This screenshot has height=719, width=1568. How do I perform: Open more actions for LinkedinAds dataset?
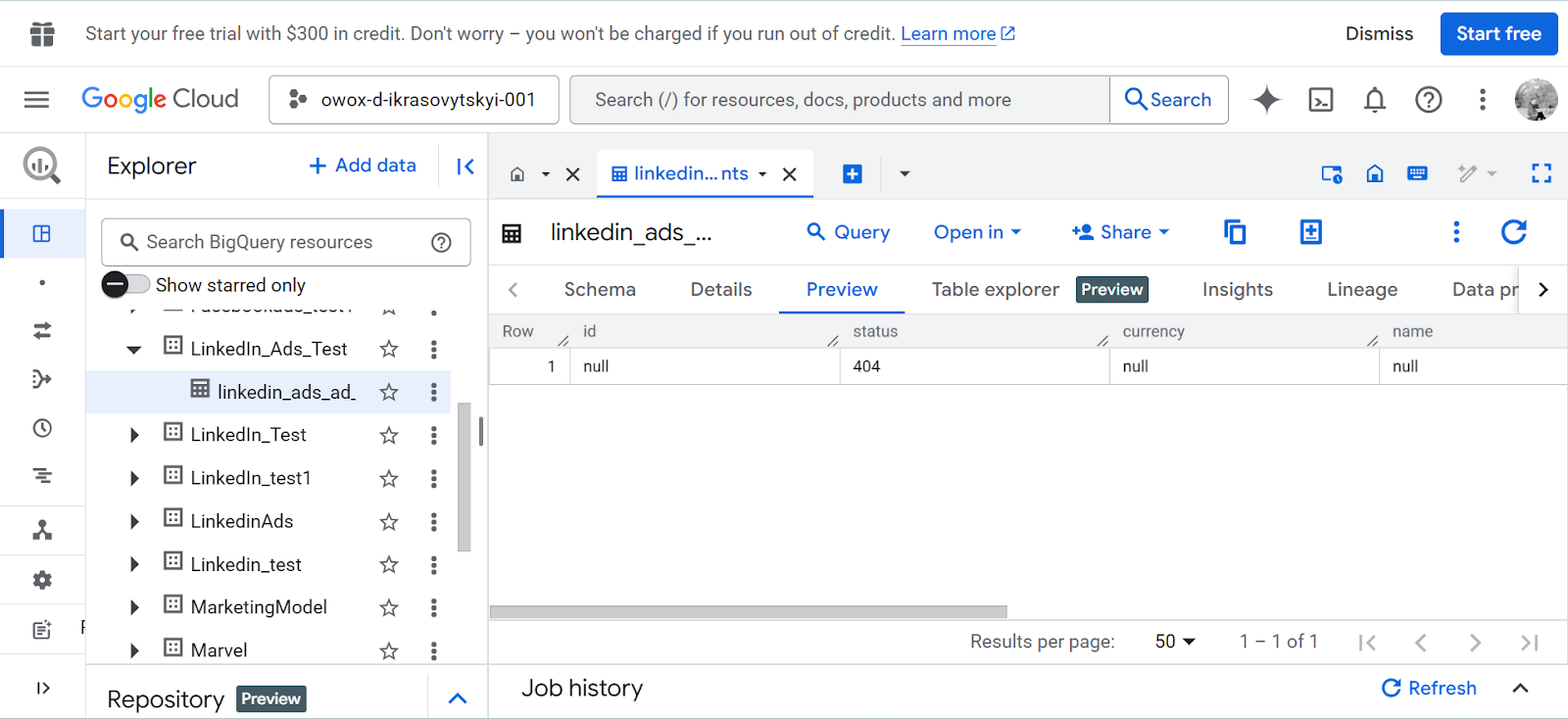(x=433, y=521)
